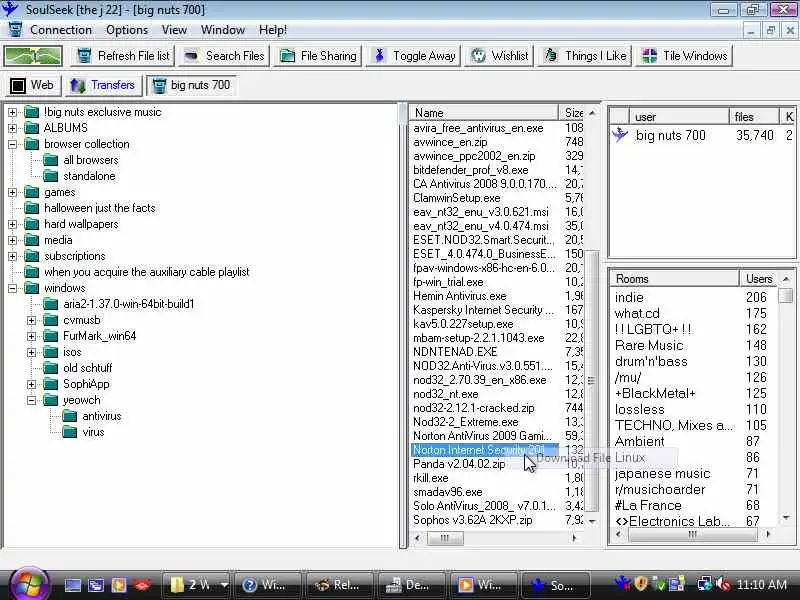This screenshot has height=600, width=800.
Task: Open the Wishlist window
Action: 499,56
